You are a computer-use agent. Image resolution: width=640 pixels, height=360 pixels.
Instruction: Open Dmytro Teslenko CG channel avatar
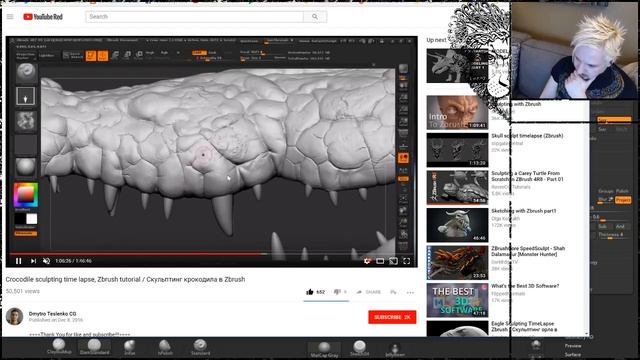click(x=14, y=316)
